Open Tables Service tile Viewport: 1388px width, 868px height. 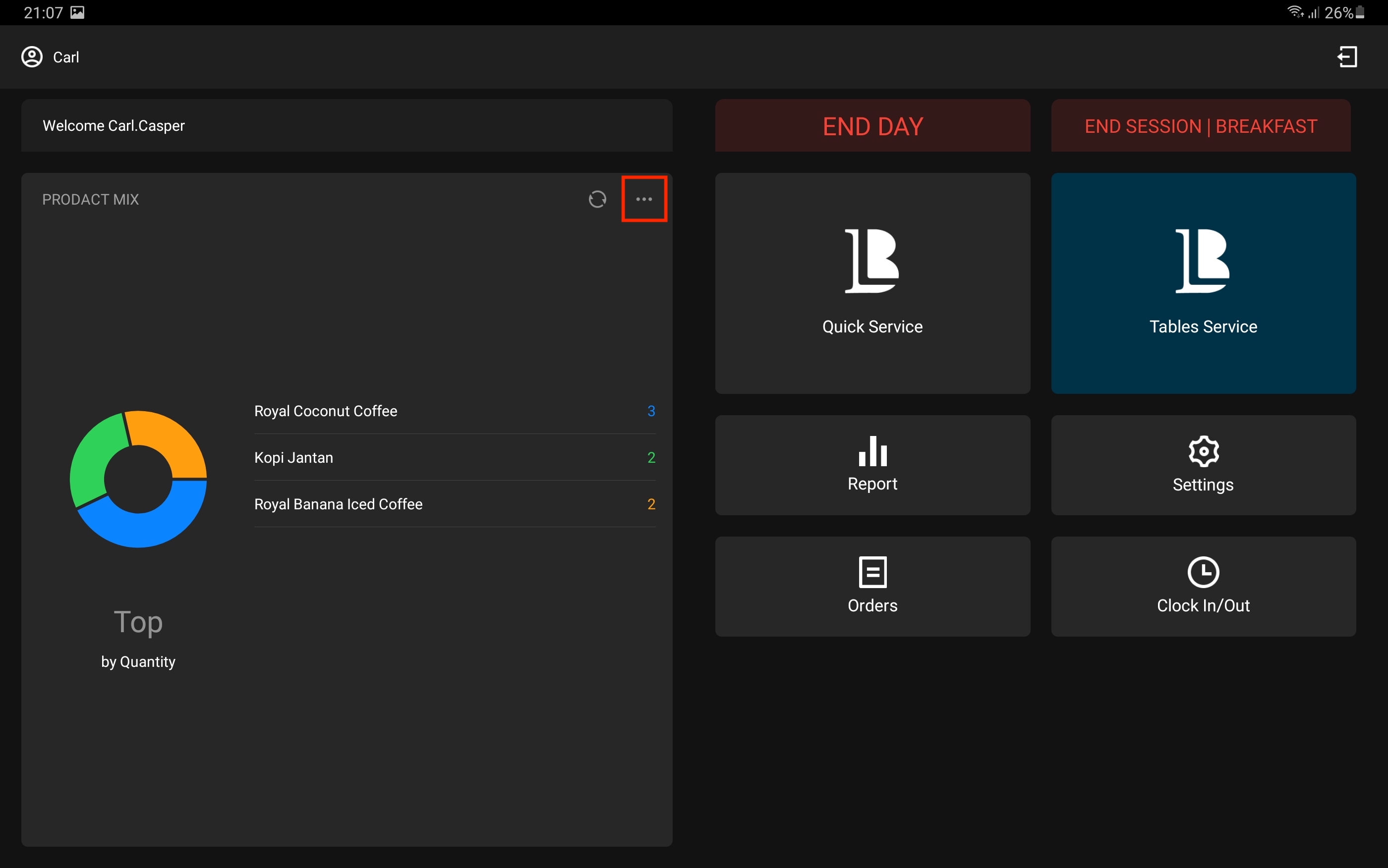pos(1203,283)
